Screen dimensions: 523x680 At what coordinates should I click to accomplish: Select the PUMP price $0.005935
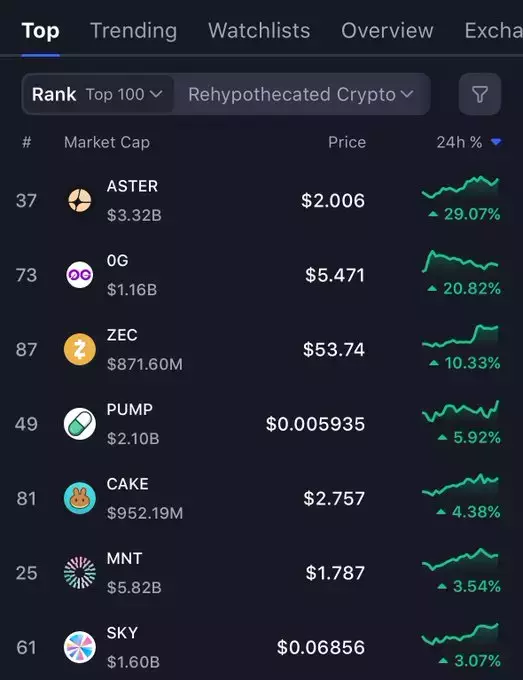[315, 424]
